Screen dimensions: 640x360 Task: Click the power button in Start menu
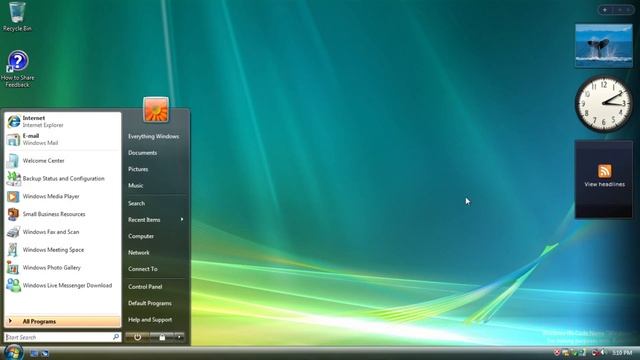[138, 337]
